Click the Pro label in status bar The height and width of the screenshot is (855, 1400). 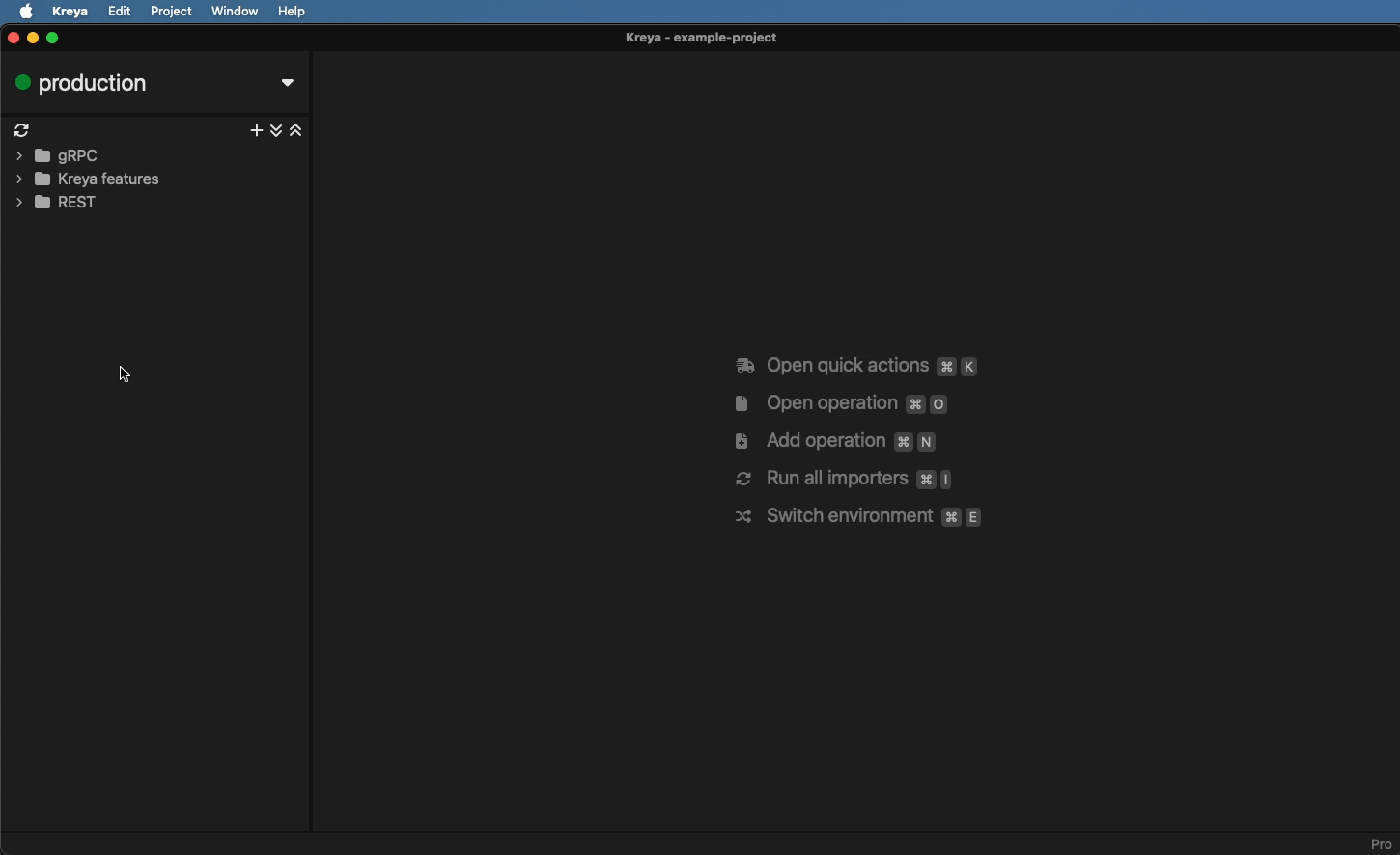click(1382, 844)
